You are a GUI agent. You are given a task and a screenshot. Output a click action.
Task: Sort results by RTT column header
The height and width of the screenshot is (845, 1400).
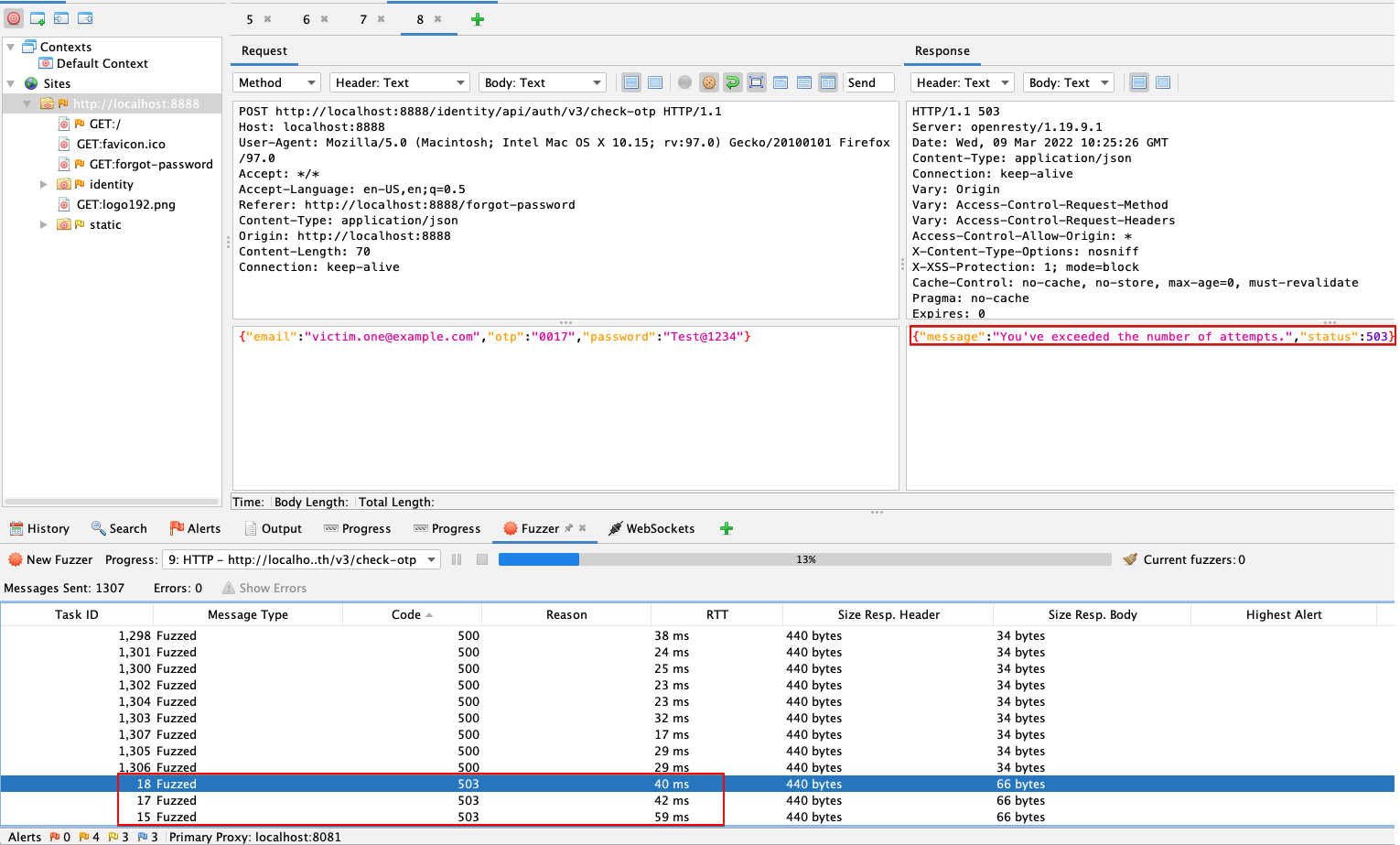tap(717, 614)
